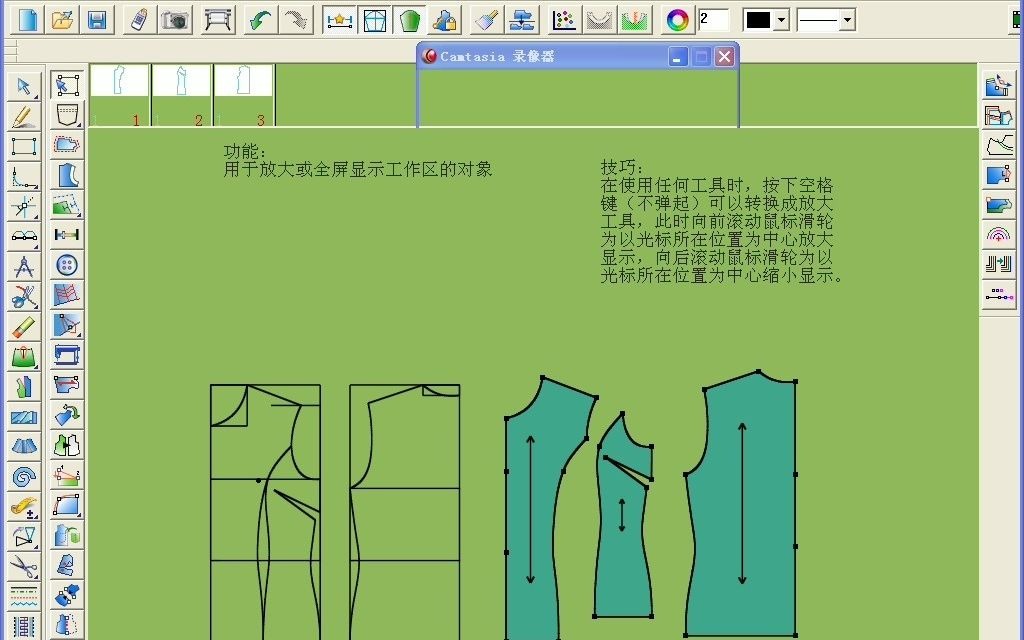
Task: Click the black color swatch
Action: (x=758, y=18)
